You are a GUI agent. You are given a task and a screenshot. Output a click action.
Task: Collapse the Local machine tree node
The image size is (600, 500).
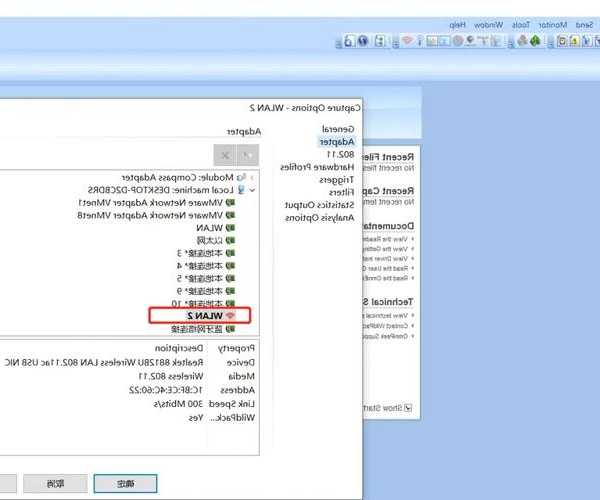pyautogui.click(x=252, y=189)
